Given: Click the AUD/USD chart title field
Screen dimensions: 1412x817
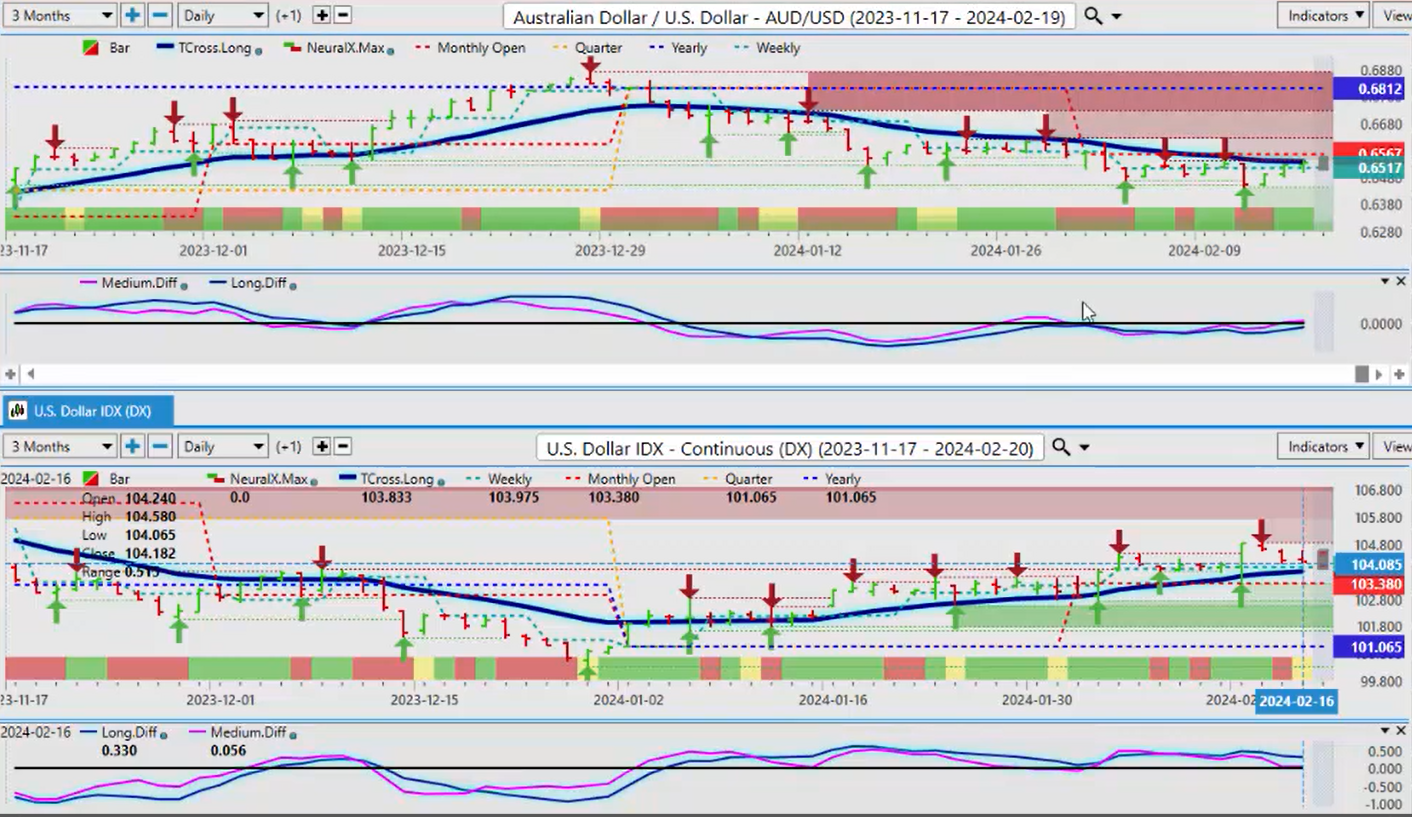Looking at the screenshot, I should [789, 16].
